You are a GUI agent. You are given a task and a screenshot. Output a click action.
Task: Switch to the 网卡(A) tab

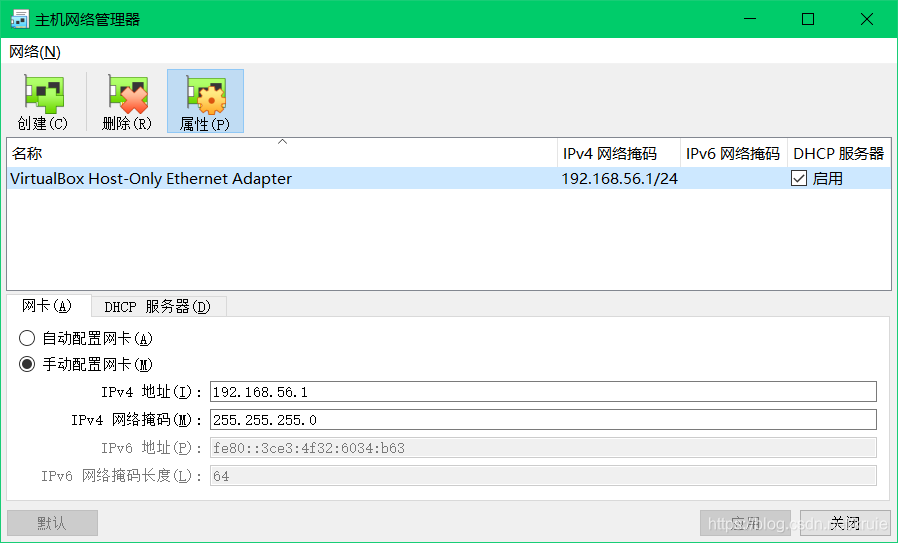pyautogui.click(x=48, y=306)
